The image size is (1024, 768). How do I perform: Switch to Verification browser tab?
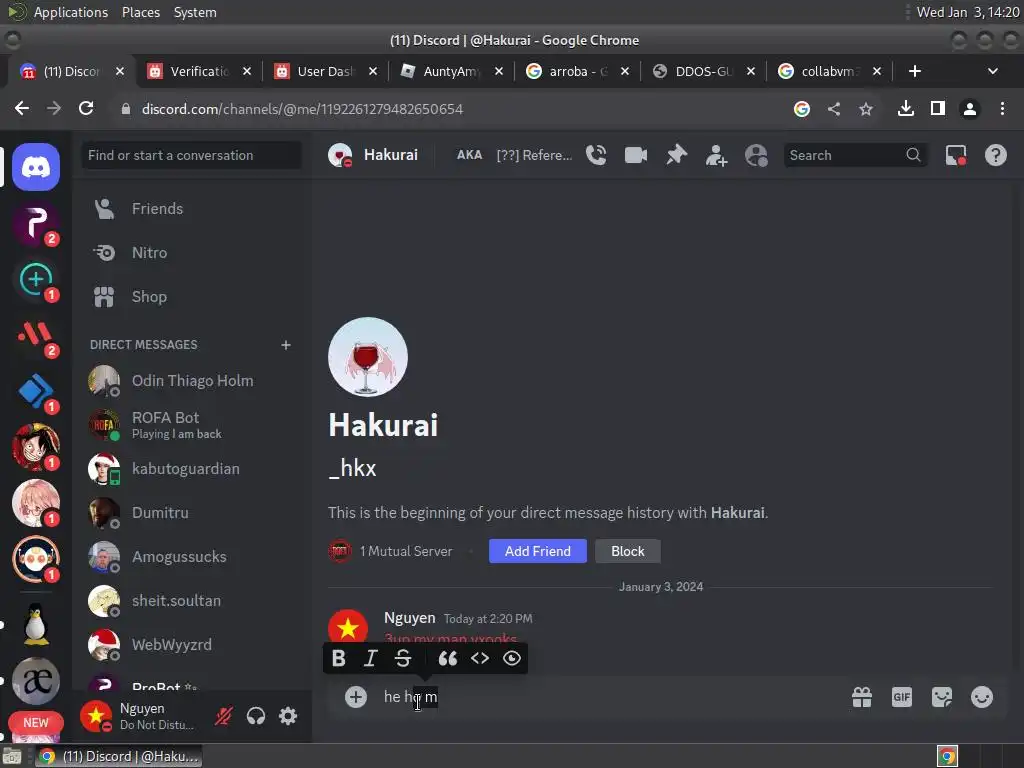click(x=200, y=71)
